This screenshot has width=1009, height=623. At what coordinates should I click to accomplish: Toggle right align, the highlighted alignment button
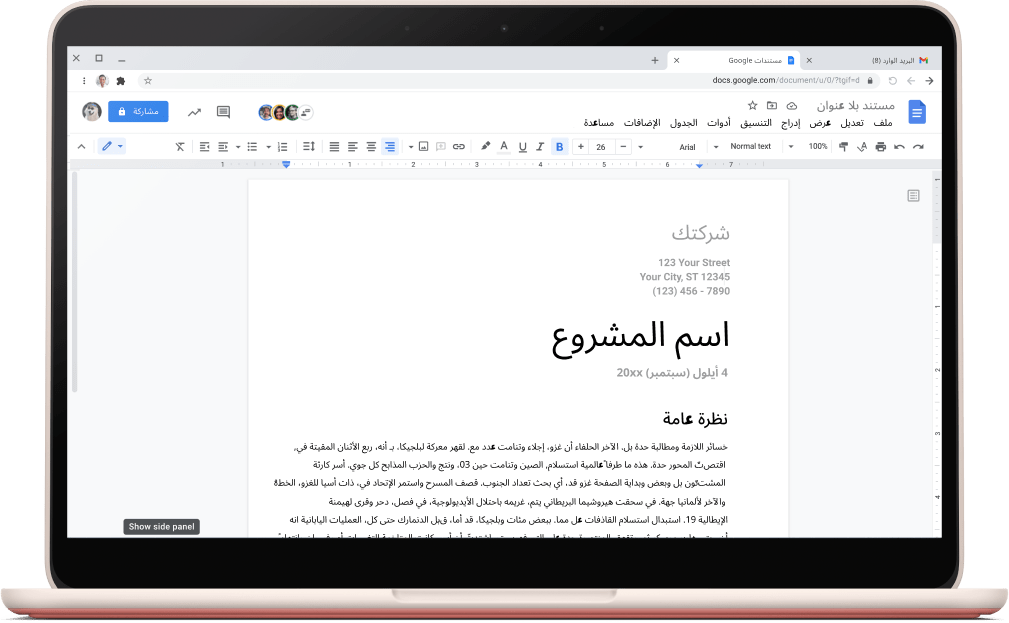click(x=390, y=147)
